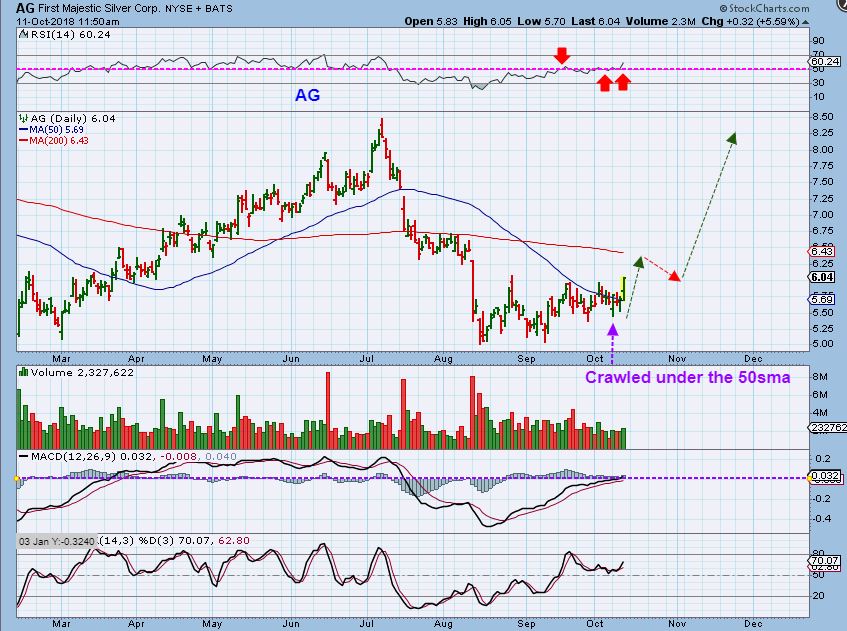
Task: Click the 0.032 MACD value tag
Action: (x=825, y=476)
